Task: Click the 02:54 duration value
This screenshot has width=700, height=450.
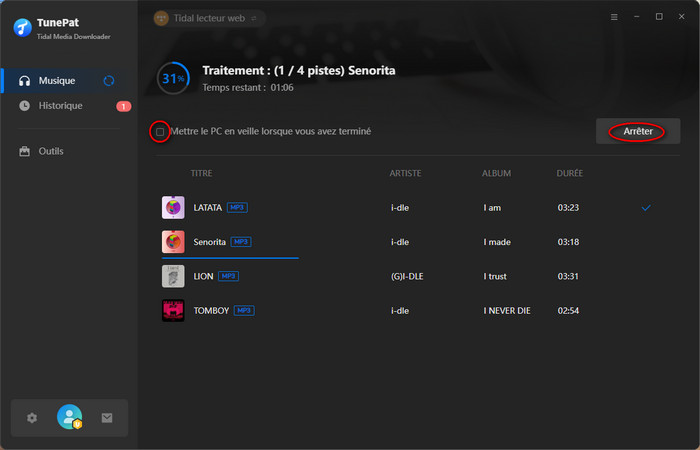Action: 568,311
